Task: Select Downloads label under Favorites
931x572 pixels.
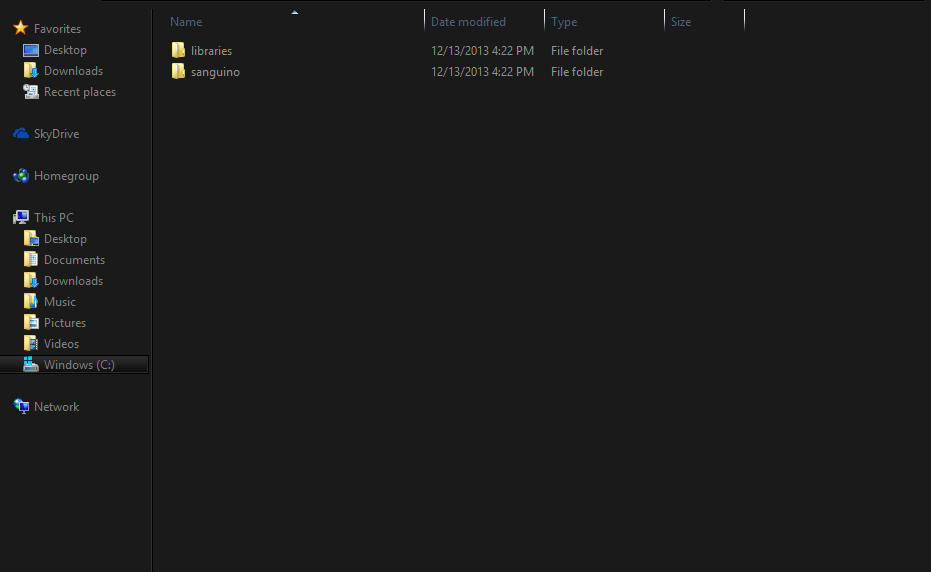Action: [74, 71]
